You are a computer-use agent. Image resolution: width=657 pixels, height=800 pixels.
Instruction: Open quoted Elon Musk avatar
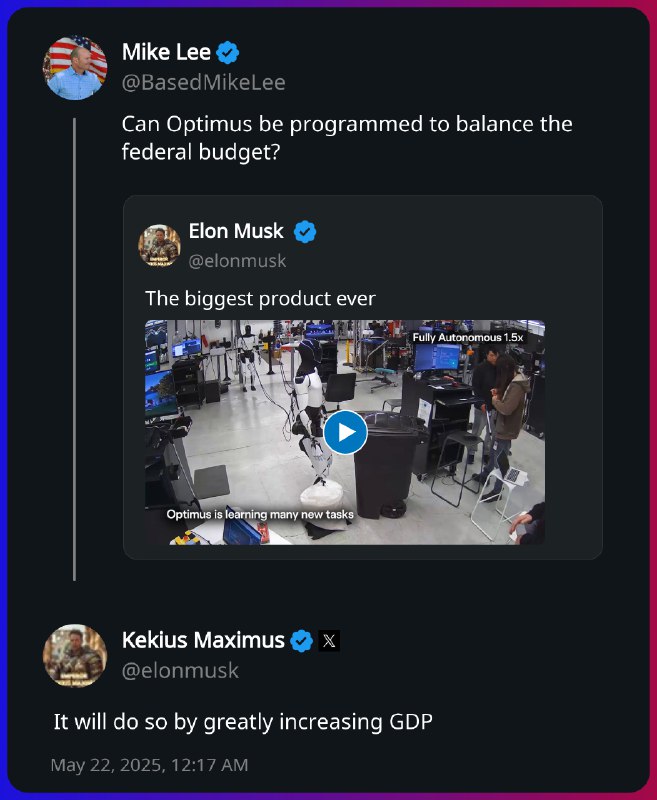159,245
